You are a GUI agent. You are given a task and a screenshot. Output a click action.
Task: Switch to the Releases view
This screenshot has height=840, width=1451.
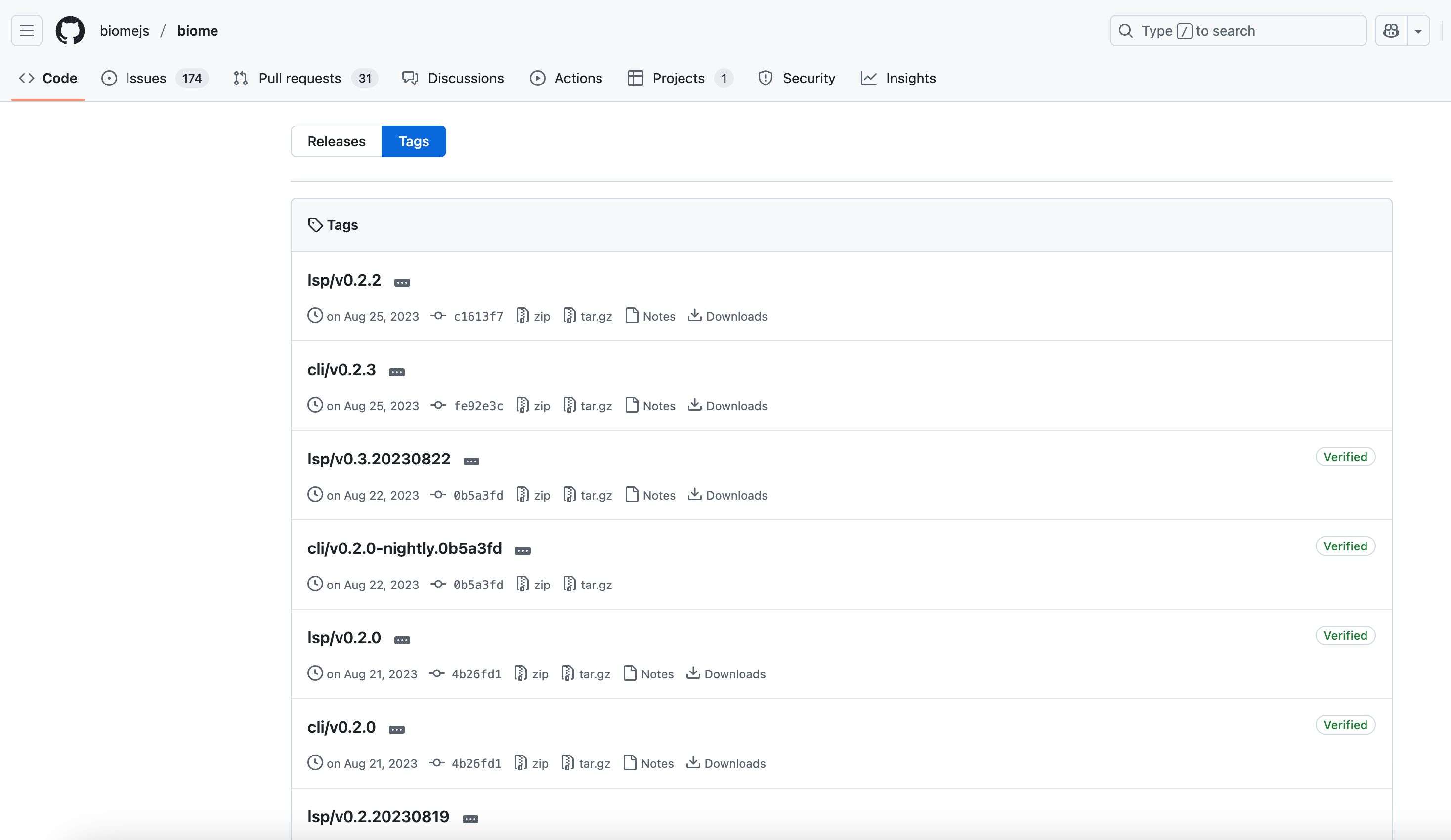[x=336, y=141]
